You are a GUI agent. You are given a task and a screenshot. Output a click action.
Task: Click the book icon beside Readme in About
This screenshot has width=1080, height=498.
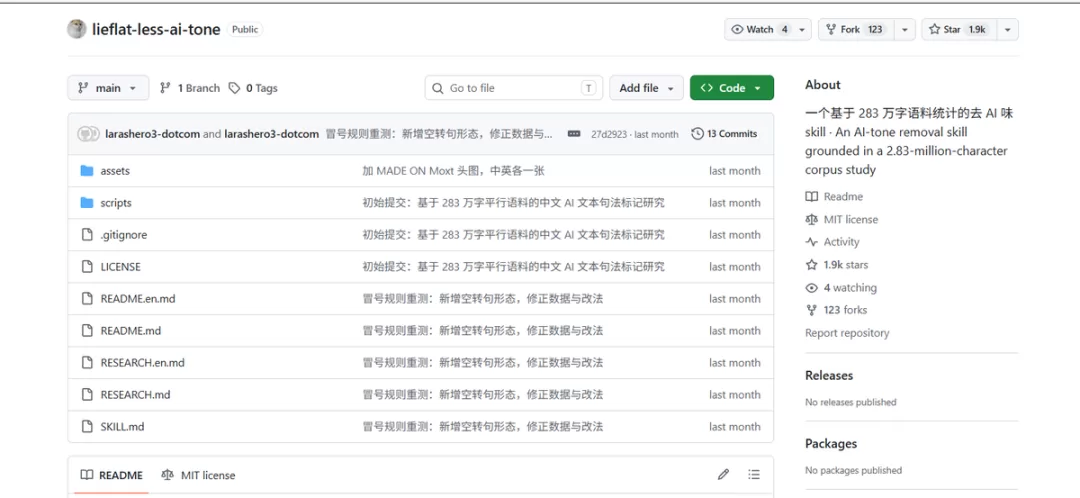tap(811, 197)
